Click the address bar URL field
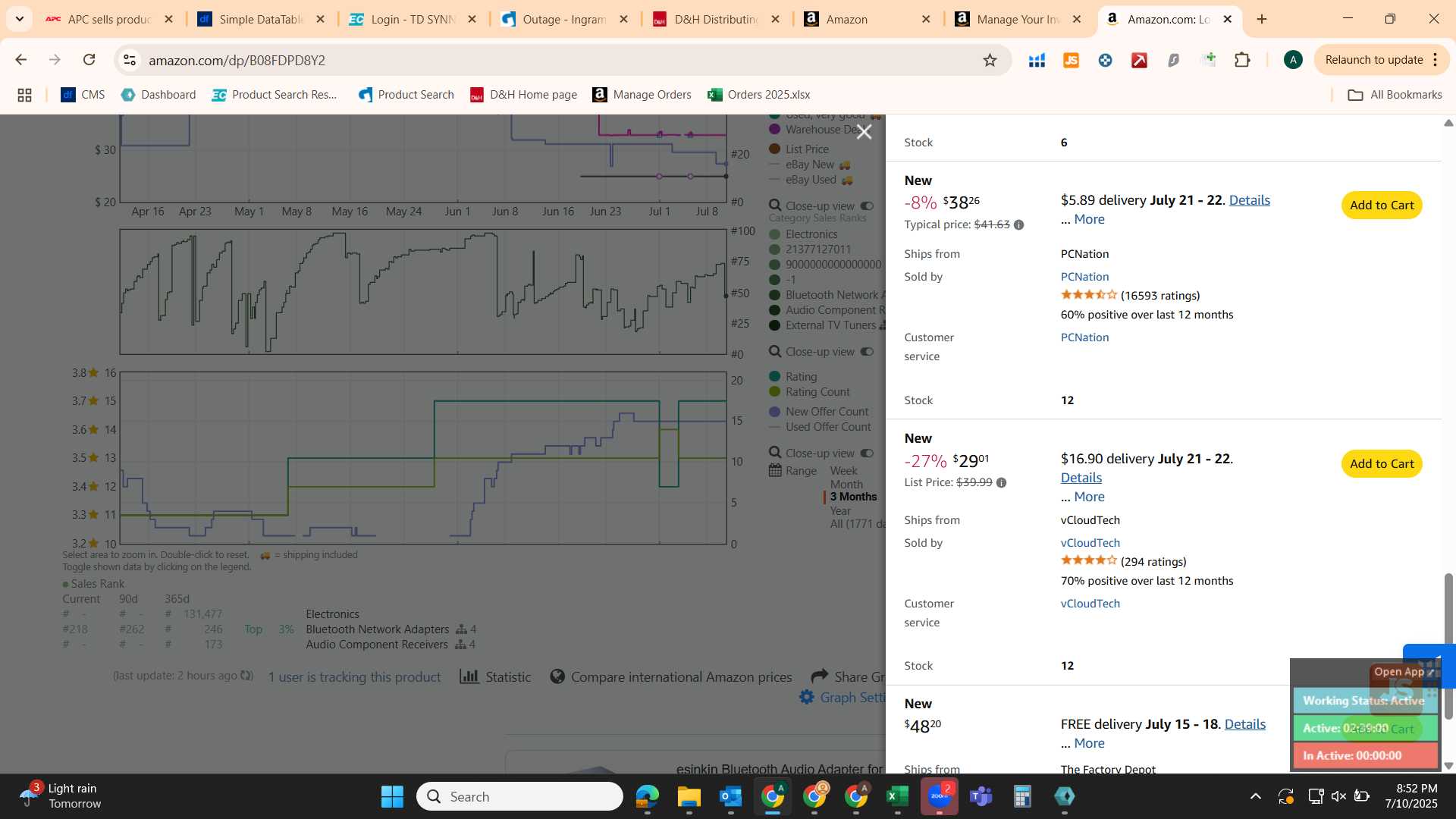The width and height of the screenshot is (1456, 819). [561, 60]
